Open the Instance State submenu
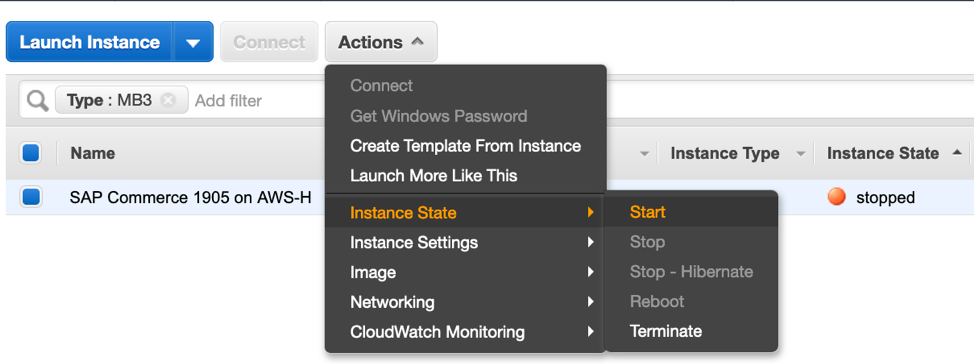Screen dimensions: 974x364 tap(465, 213)
